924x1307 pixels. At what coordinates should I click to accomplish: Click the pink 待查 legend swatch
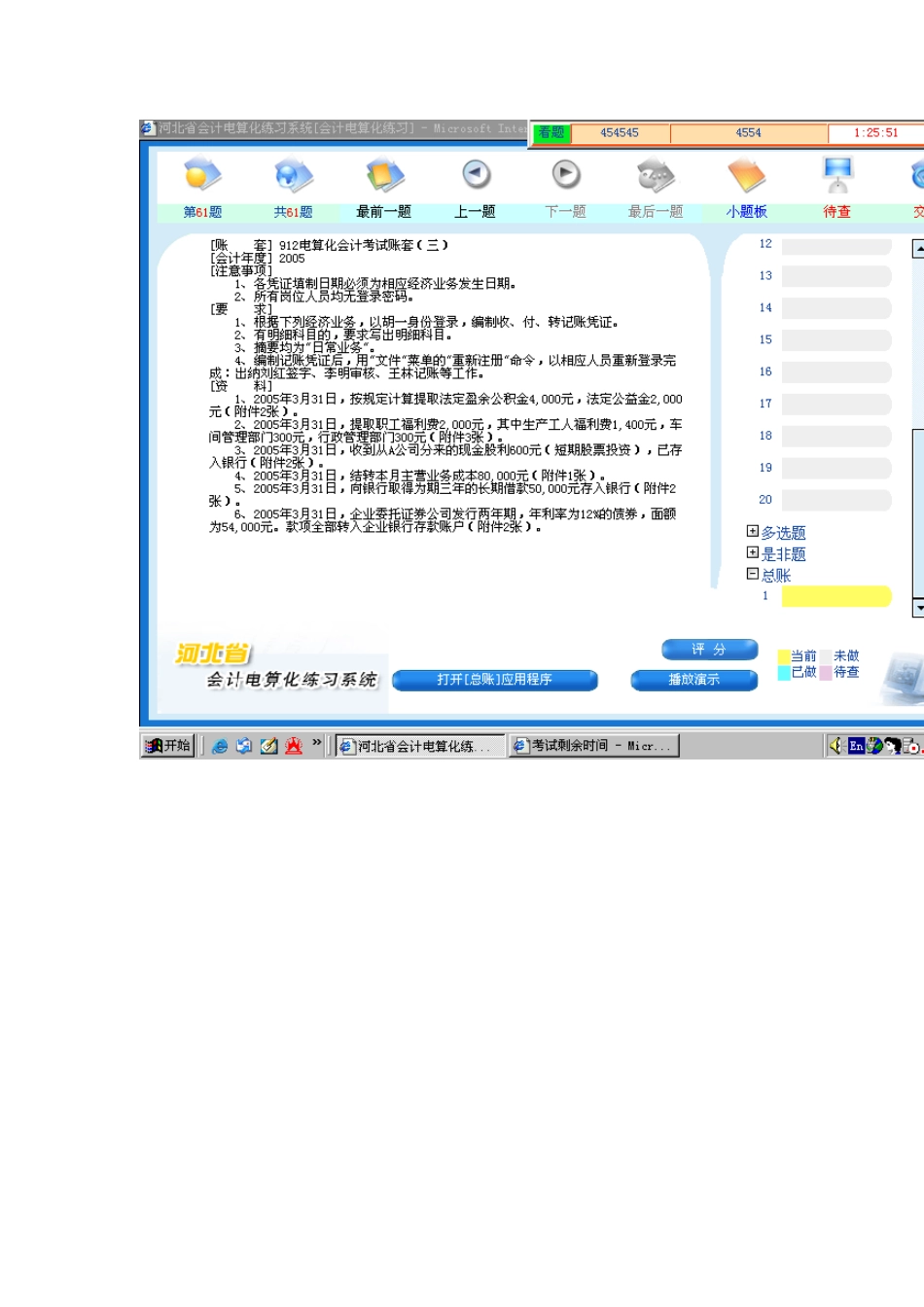(826, 672)
